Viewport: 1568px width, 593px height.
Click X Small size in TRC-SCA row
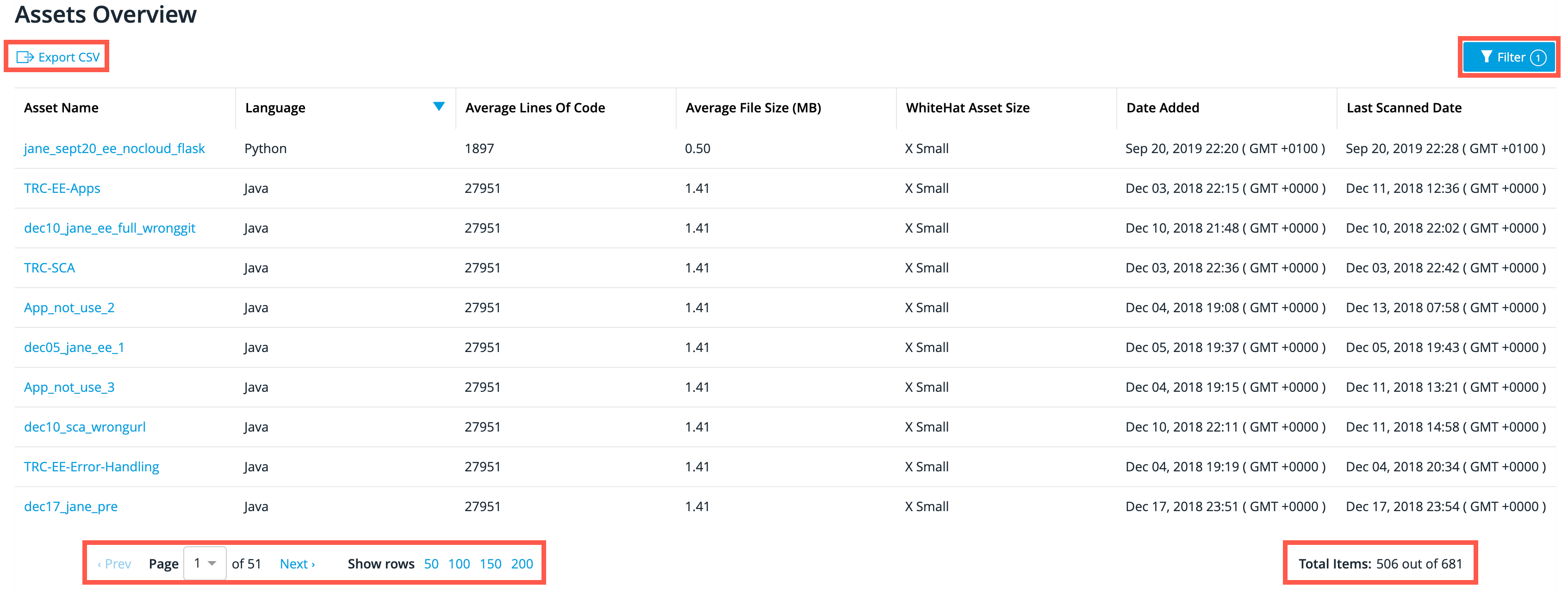pyautogui.click(x=927, y=268)
